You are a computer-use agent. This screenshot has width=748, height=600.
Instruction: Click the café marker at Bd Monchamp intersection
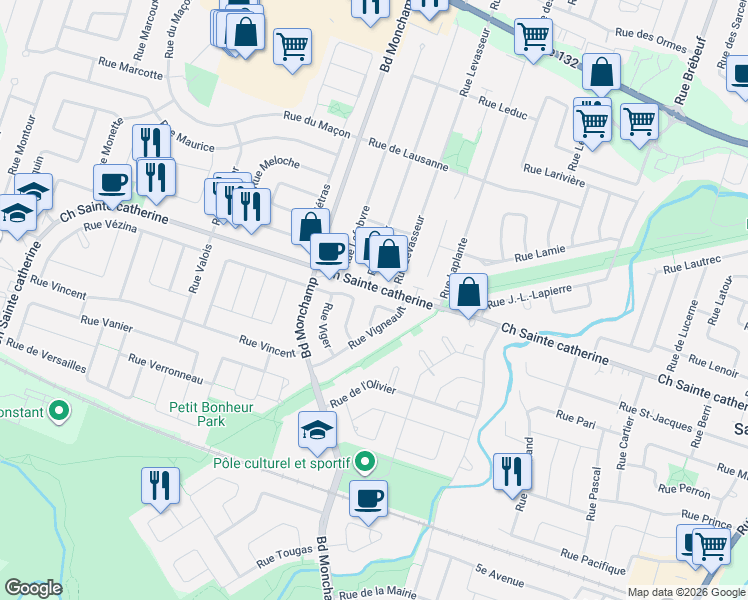pos(329,253)
